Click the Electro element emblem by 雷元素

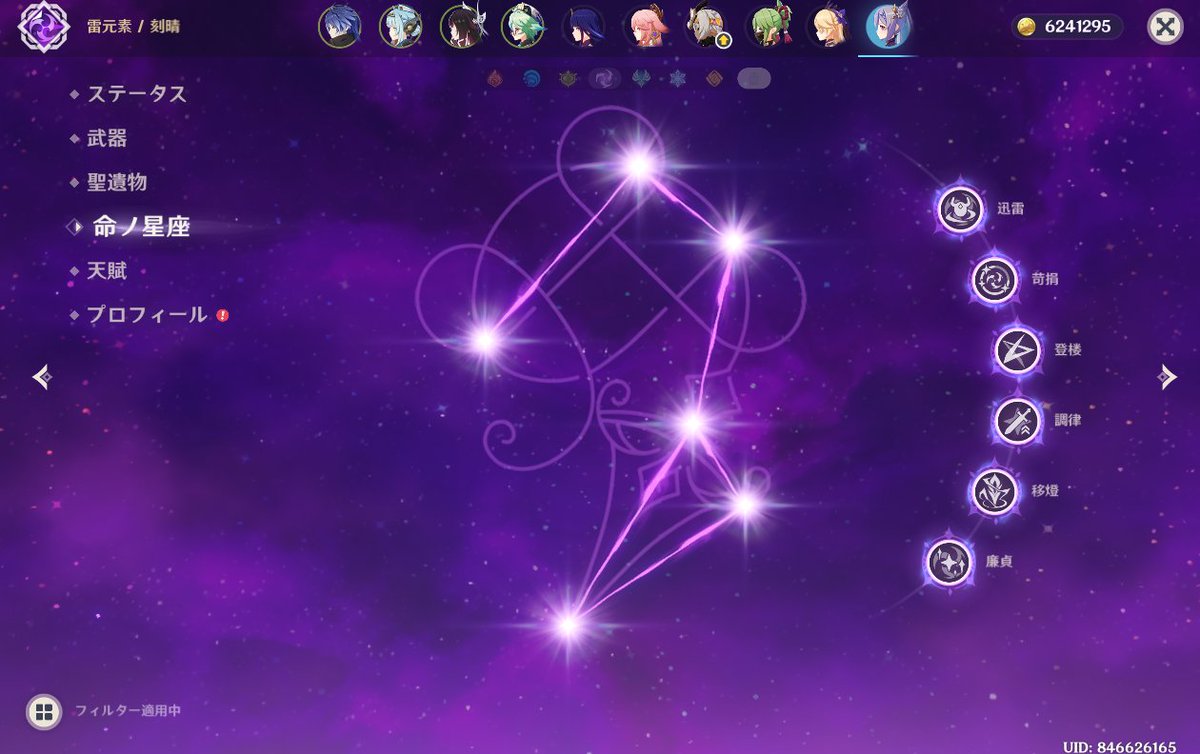pos(43,27)
